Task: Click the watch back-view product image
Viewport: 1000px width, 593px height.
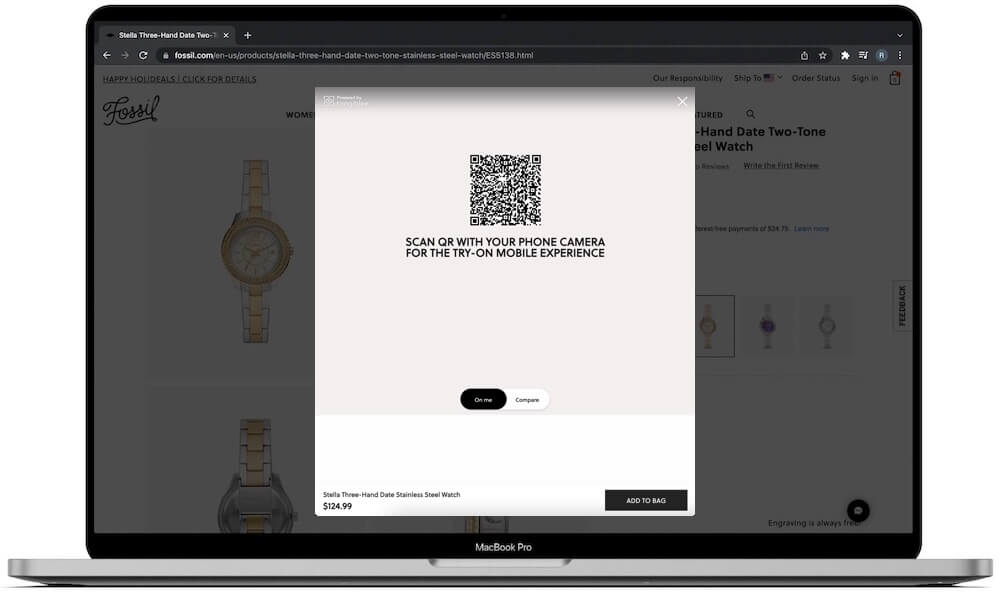Action: (x=256, y=475)
